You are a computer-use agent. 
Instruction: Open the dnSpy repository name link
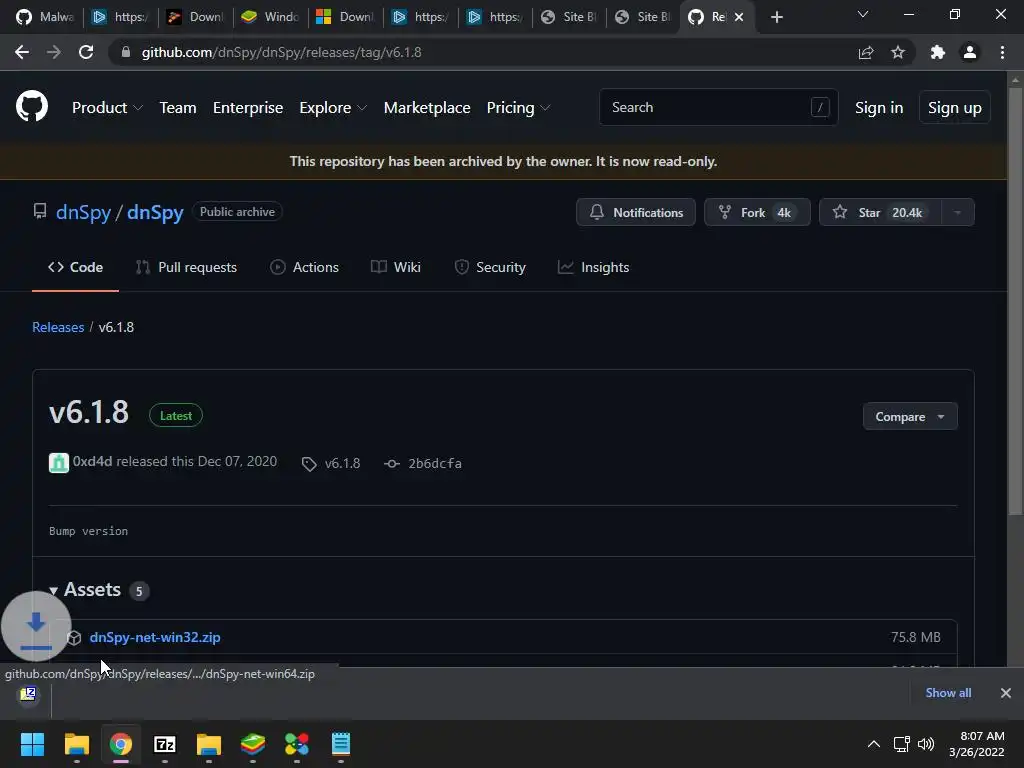point(155,212)
